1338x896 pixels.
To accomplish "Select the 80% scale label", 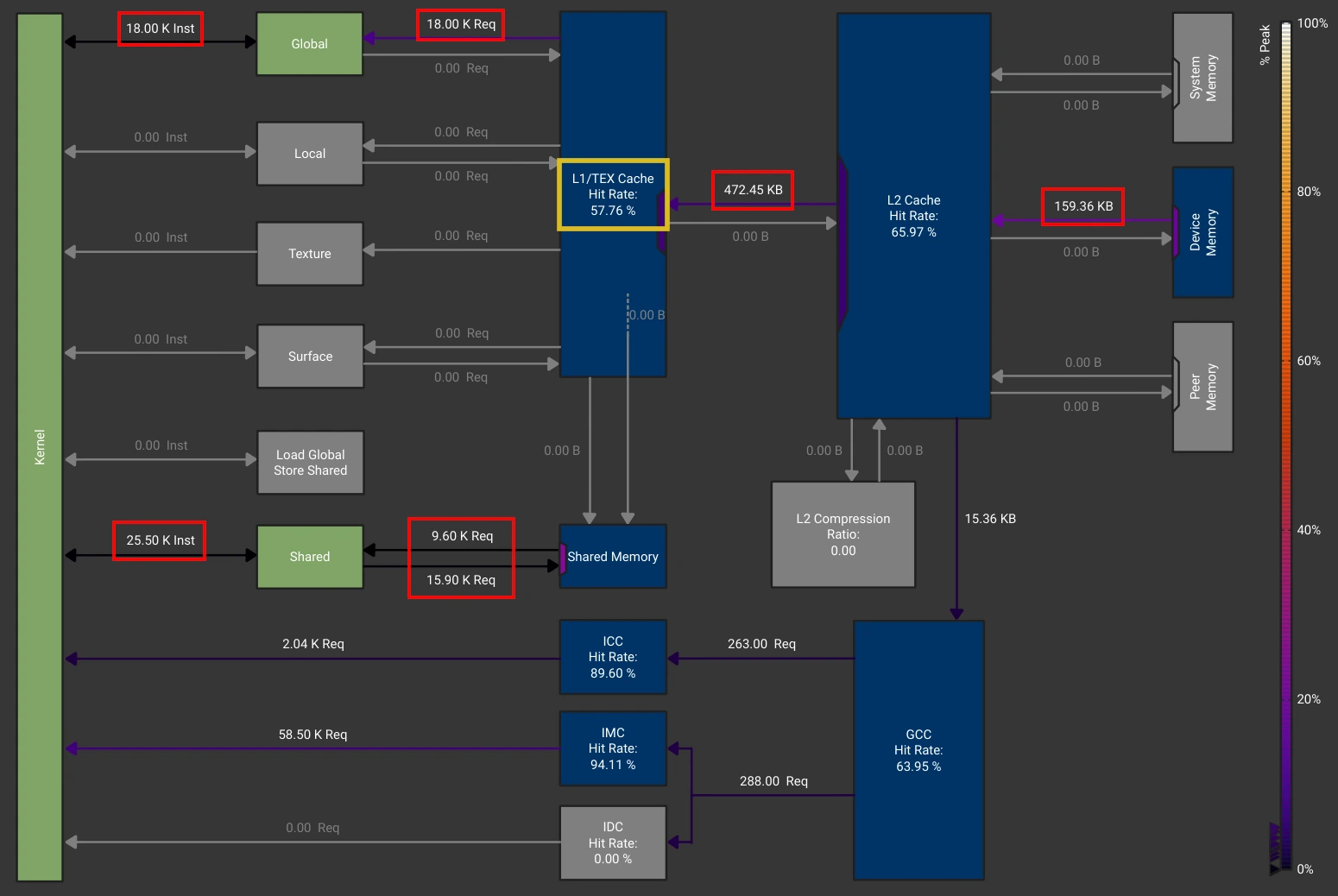I will pos(1309,192).
